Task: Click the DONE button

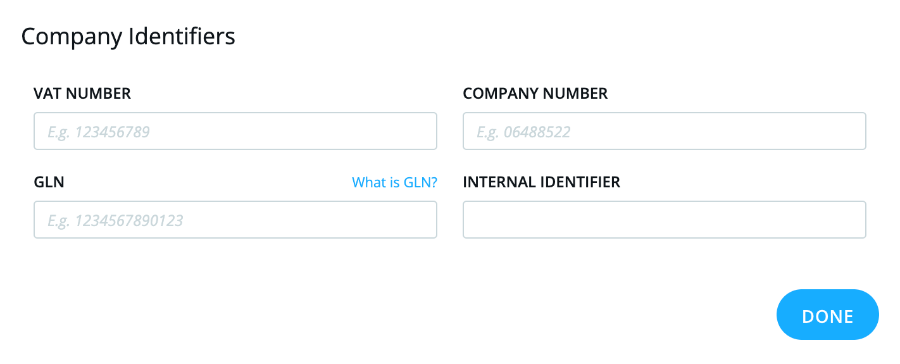Action: point(827,315)
